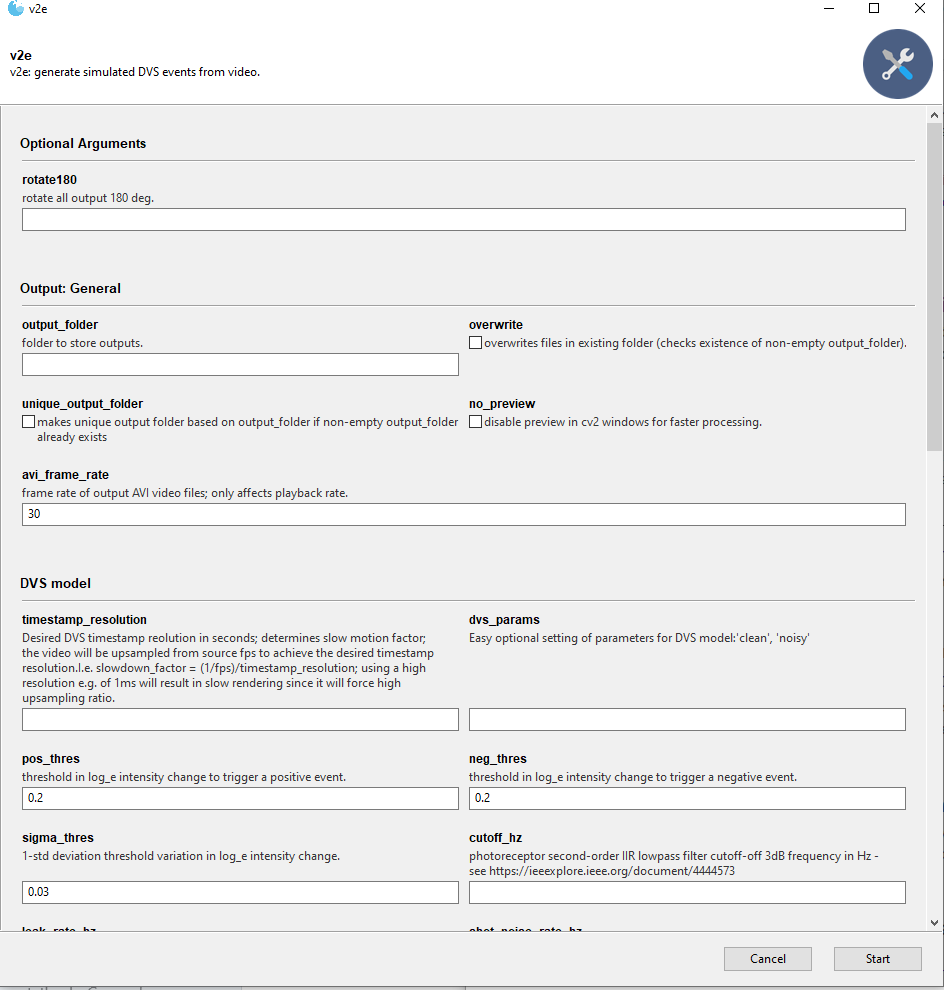The height and width of the screenshot is (990, 944).
Task: Check the no_preview option
Action: (475, 422)
